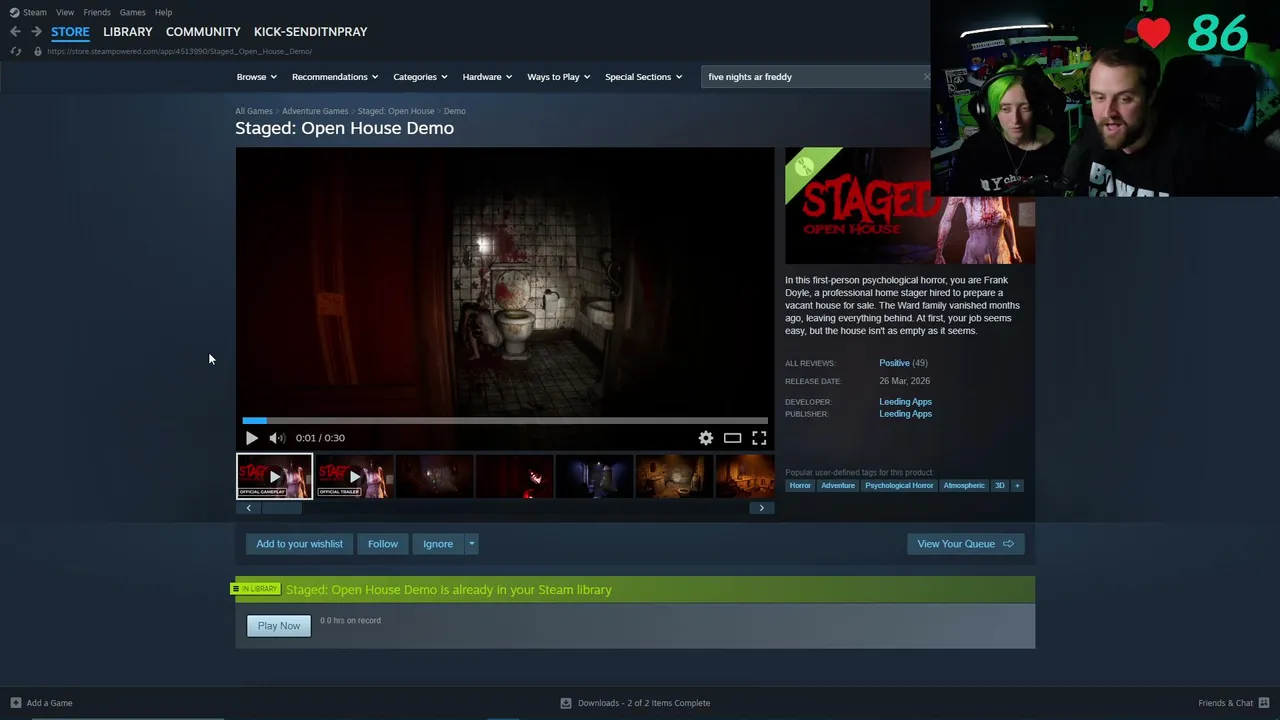This screenshot has height=720, width=1280.
Task: Seek along the trailer progress bar
Action: 505,421
